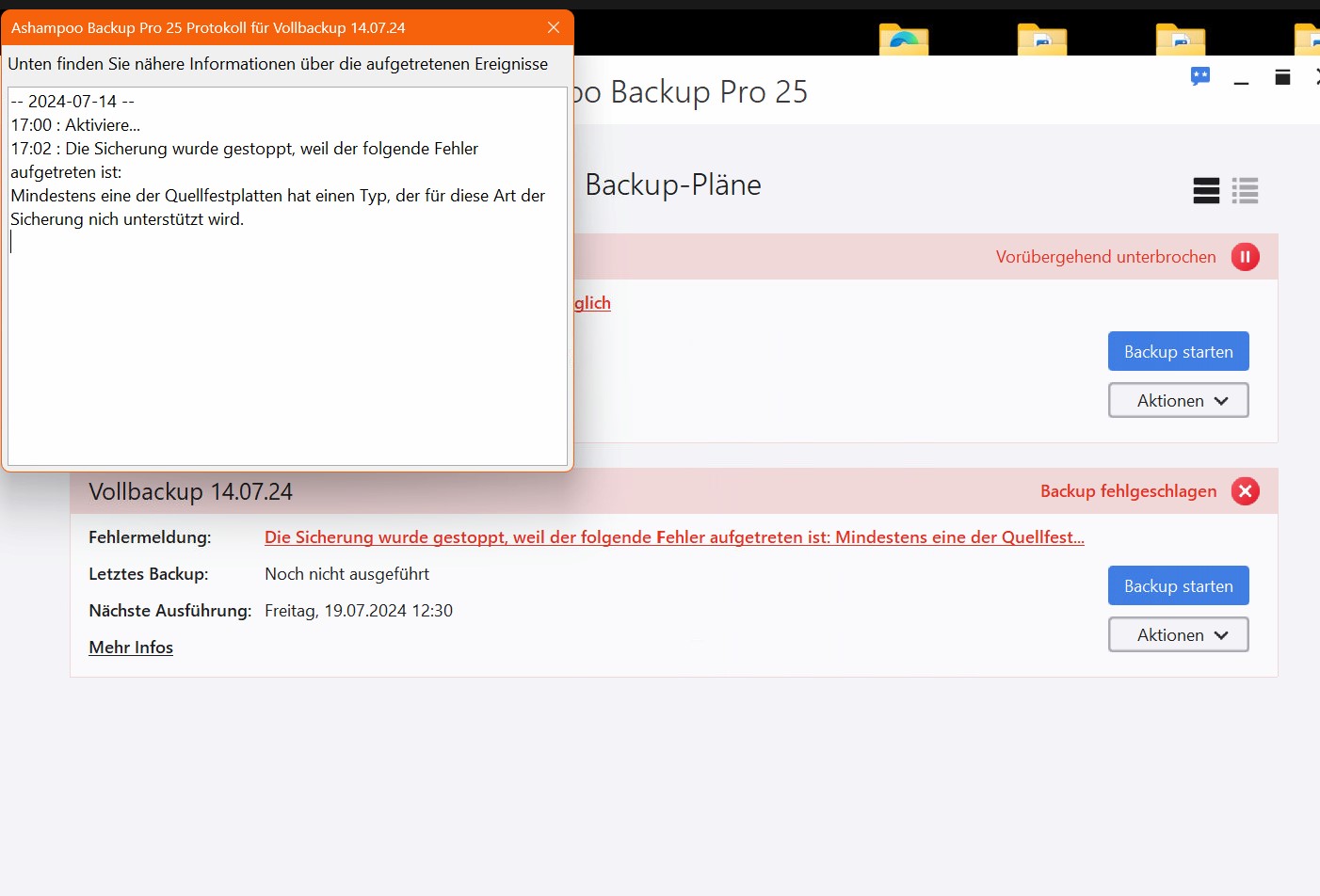Click the Backup fehlgeschlagen status label
1320x896 pixels.
1127,490
